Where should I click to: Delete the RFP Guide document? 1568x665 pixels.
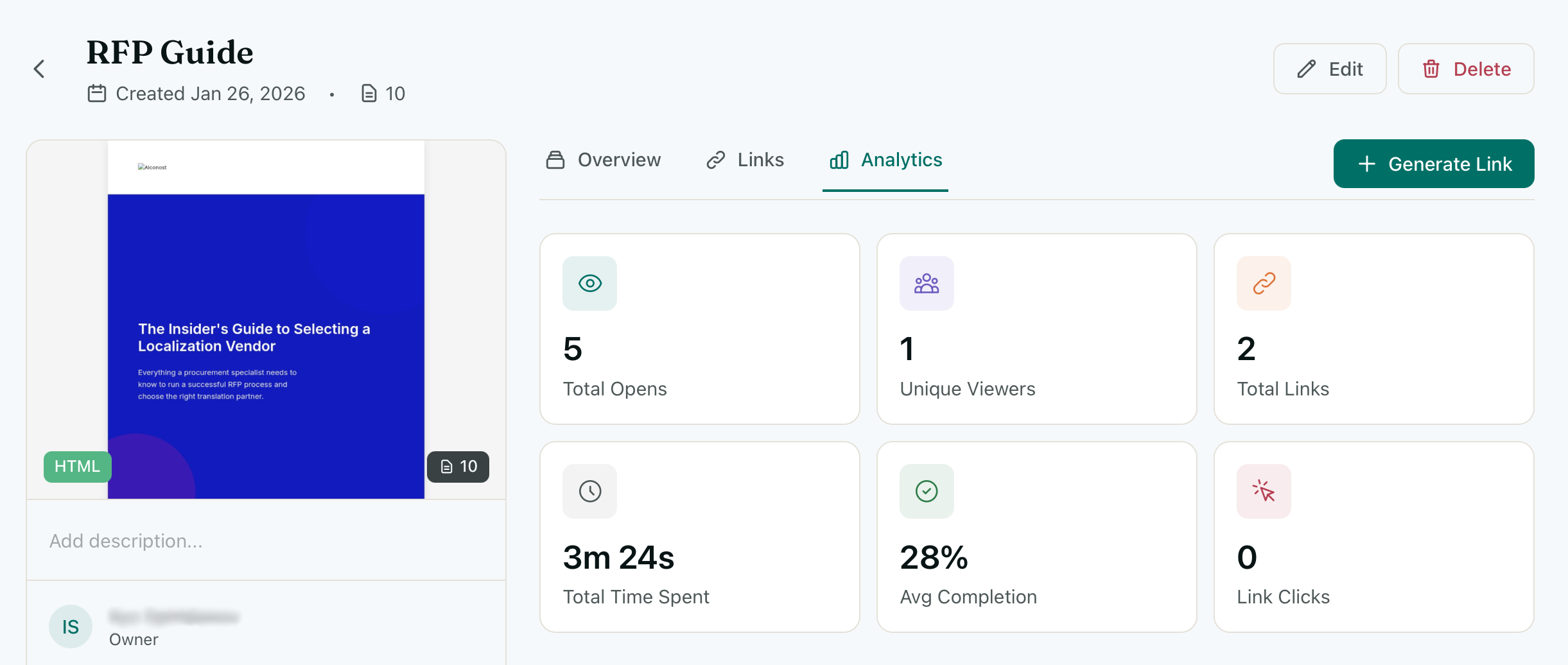click(x=1467, y=69)
